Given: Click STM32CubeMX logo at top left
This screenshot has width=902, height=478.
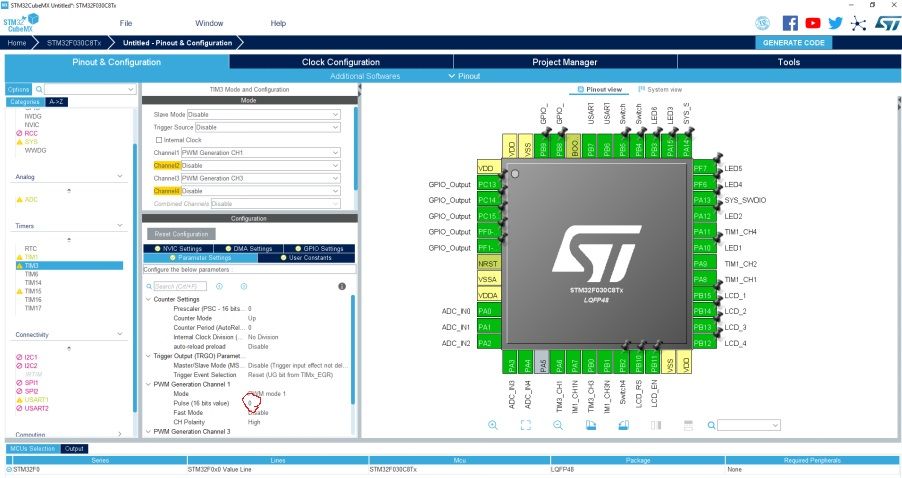Looking at the screenshot, I should tap(21, 23).
